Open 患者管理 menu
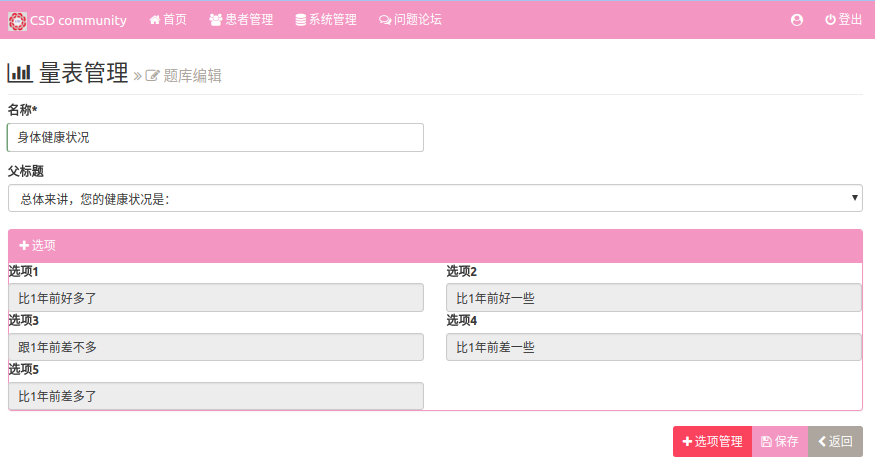This screenshot has height=471, width=875. (241, 20)
